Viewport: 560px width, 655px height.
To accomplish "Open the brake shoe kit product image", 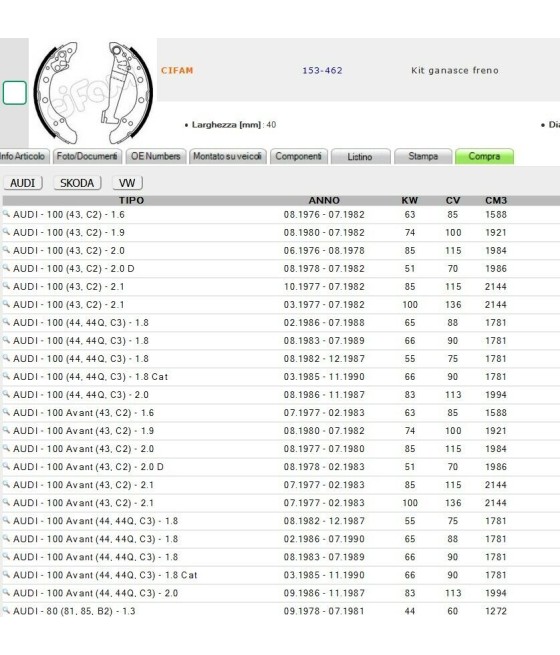I will click(x=93, y=93).
